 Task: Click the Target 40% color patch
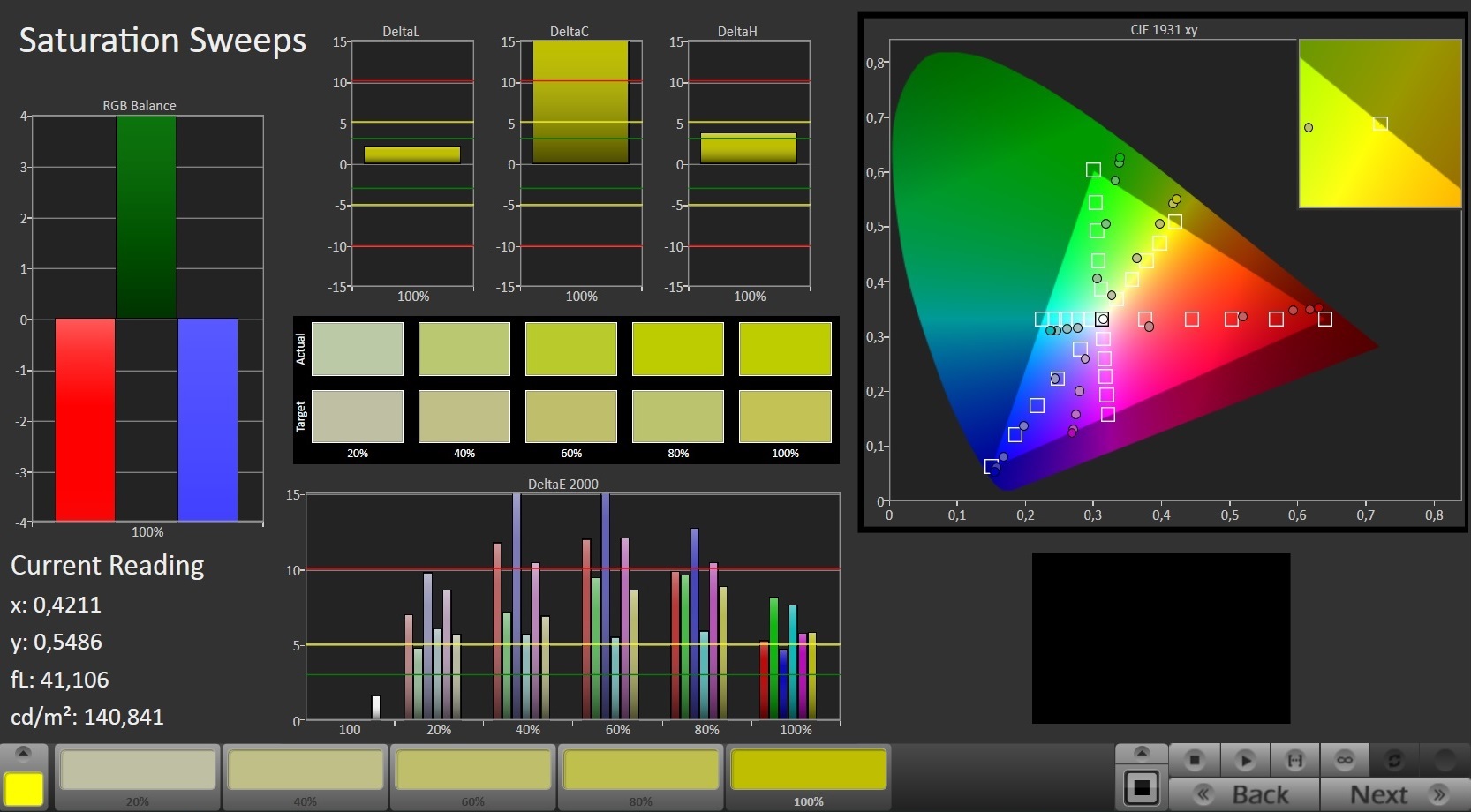pos(464,417)
